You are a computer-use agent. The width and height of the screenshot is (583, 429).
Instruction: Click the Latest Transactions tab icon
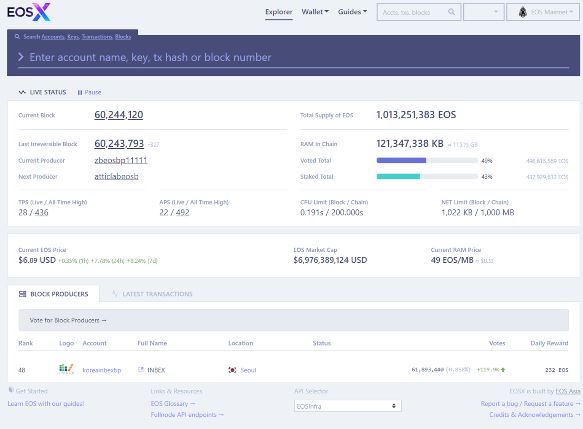pyautogui.click(x=115, y=294)
